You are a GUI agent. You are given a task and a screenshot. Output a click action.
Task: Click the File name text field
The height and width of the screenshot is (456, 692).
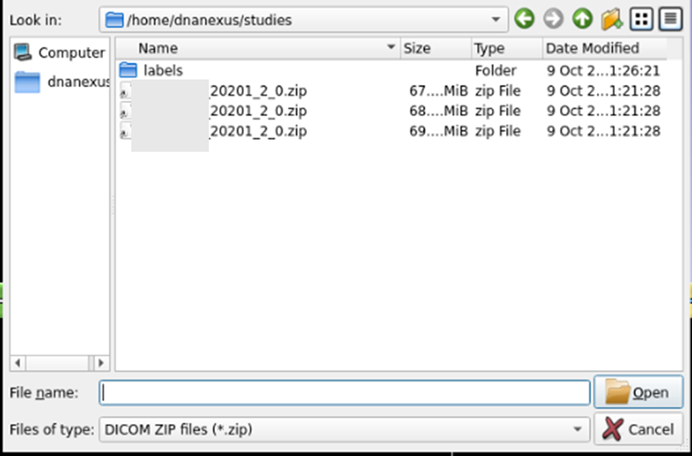tap(345, 393)
